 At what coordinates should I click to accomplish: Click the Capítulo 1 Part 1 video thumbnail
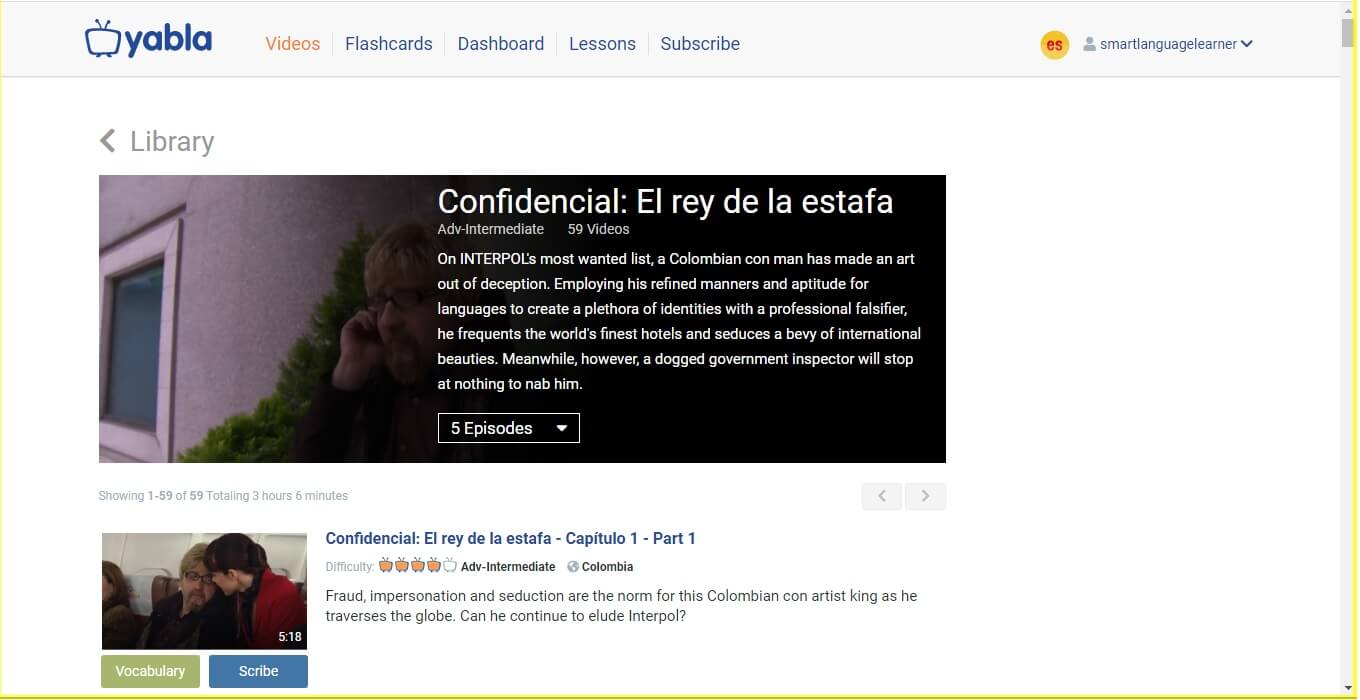click(204, 591)
